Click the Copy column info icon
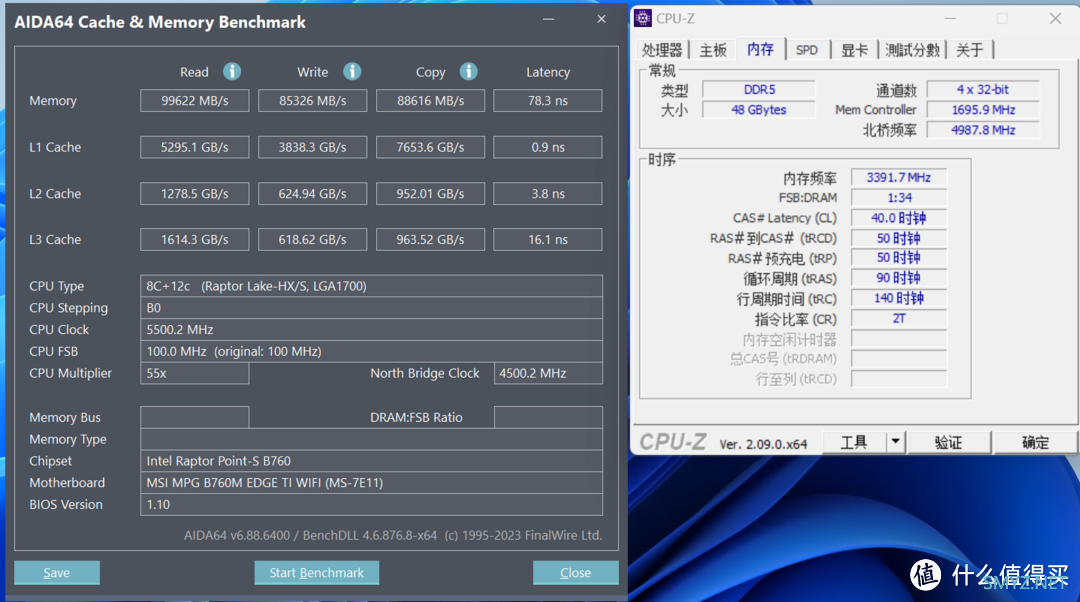The image size is (1080, 602). (468, 71)
